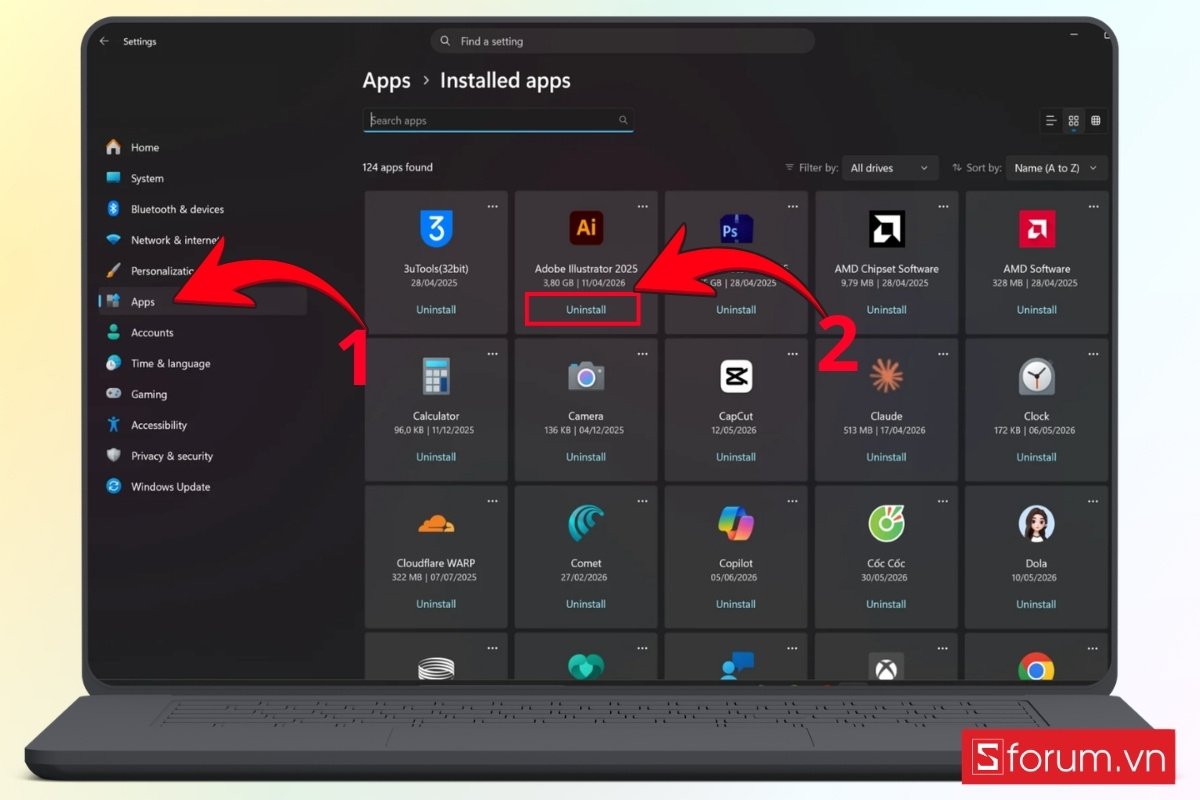Uninstall Cloudflare WARP
The image size is (1200, 800).
click(436, 604)
